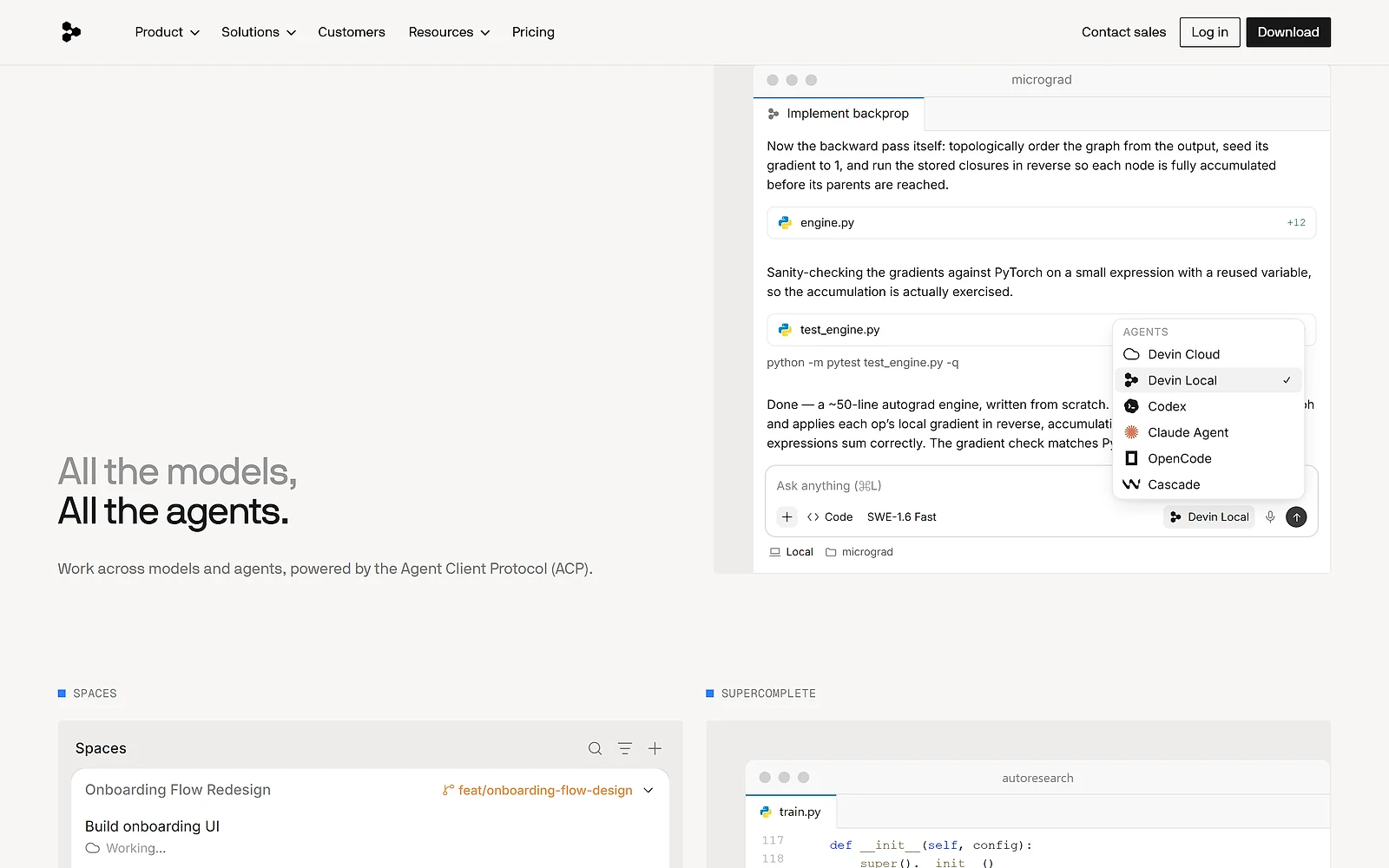Click the plus attach button in chat

point(787,516)
